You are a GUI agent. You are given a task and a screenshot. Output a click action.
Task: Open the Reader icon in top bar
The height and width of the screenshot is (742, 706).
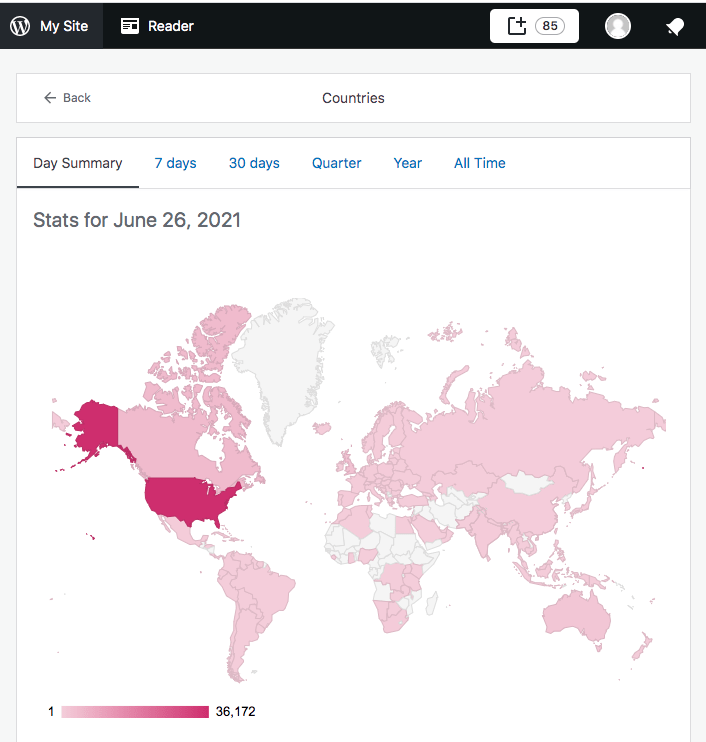pos(130,26)
